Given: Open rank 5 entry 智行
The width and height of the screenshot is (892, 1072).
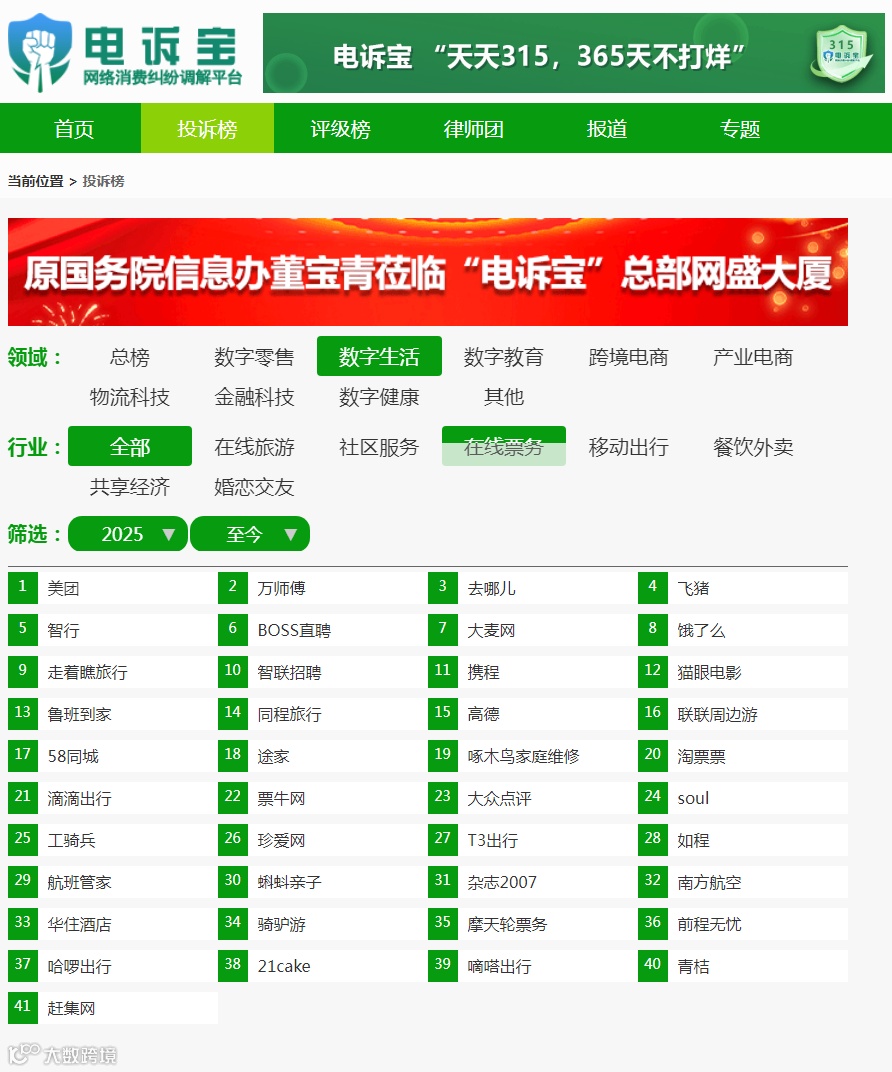Looking at the screenshot, I should click(x=113, y=630).
